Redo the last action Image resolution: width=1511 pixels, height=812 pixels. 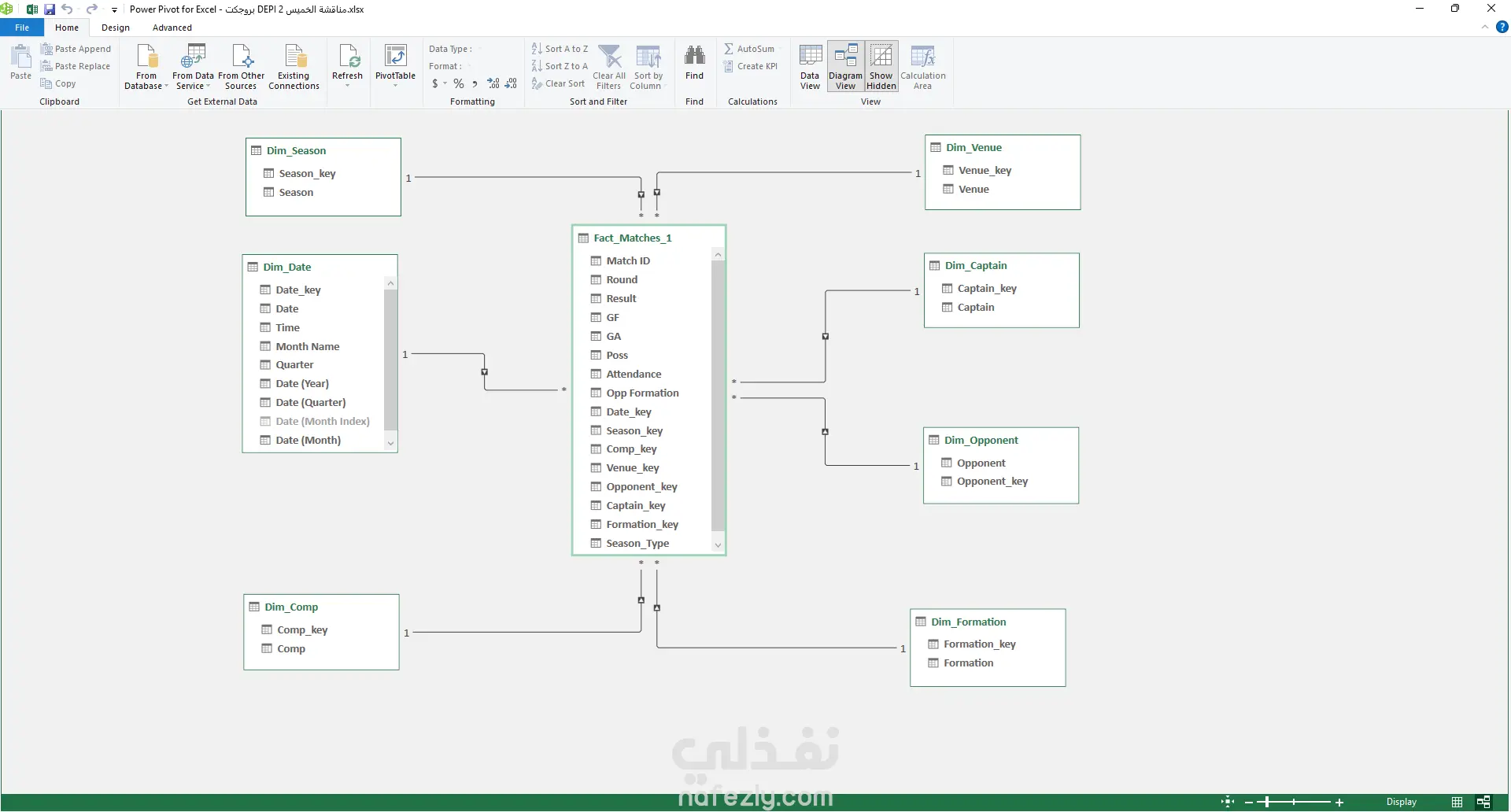click(91, 9)
